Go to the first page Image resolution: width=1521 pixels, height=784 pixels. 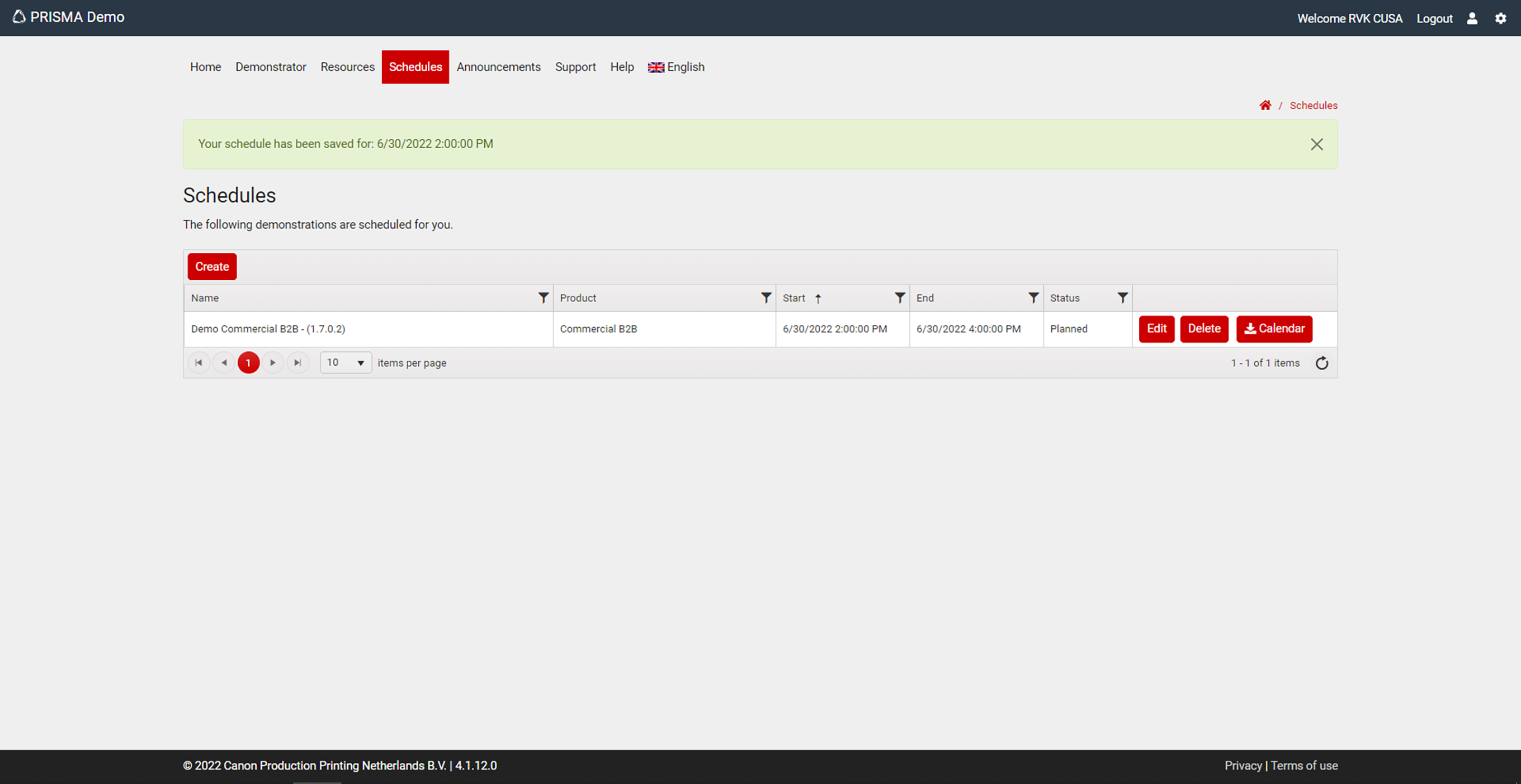pos(199,362)
